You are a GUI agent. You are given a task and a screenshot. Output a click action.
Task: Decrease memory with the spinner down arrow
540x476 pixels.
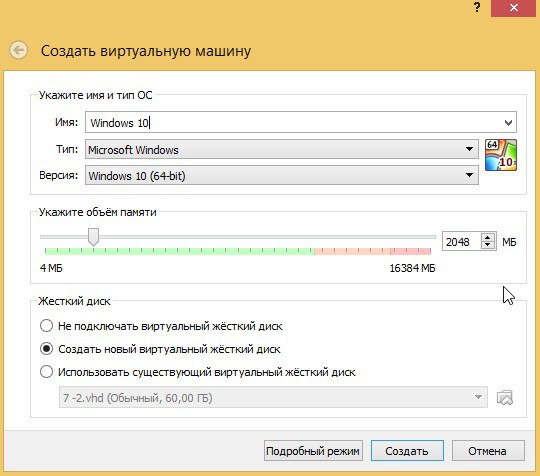click(488, 245)
